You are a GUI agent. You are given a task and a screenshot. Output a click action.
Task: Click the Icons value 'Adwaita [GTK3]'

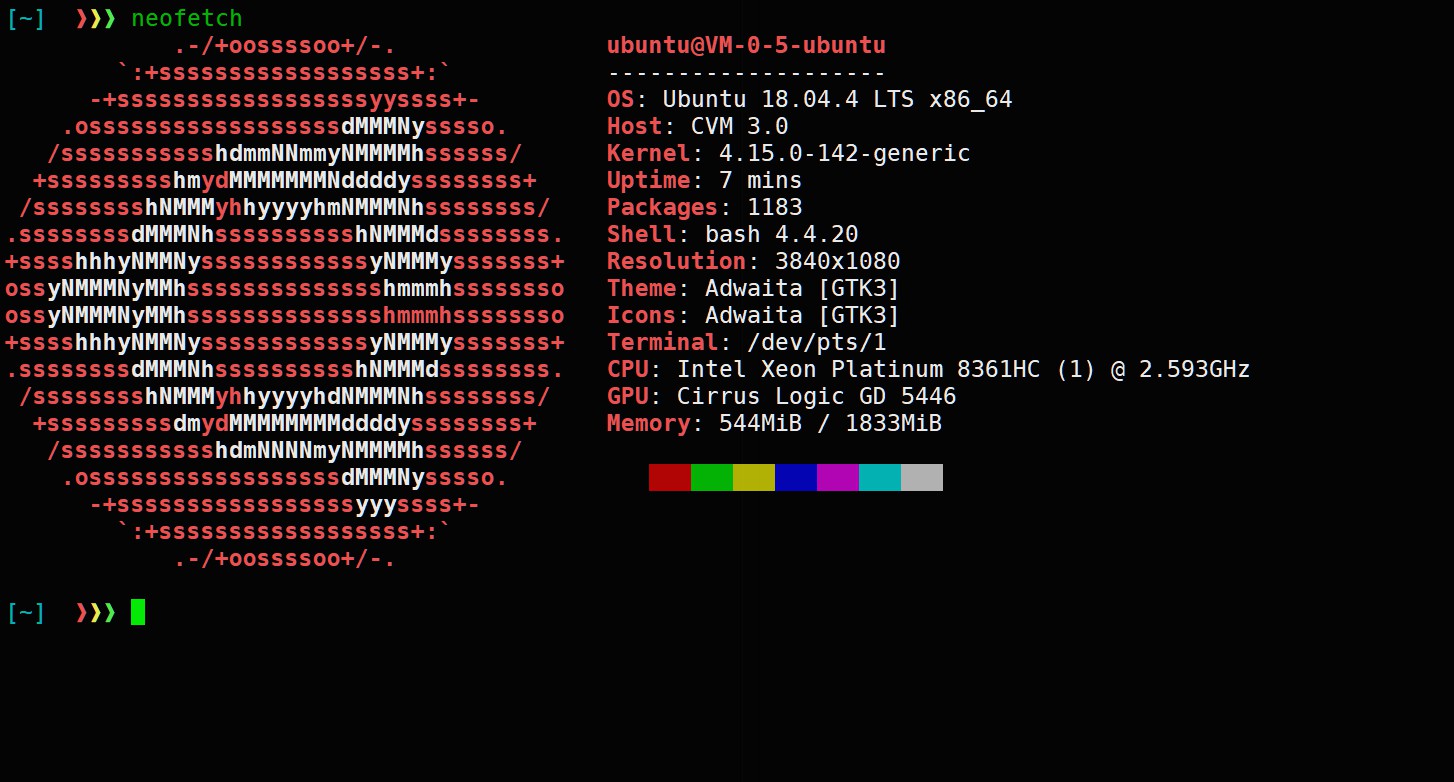point(803,316)
